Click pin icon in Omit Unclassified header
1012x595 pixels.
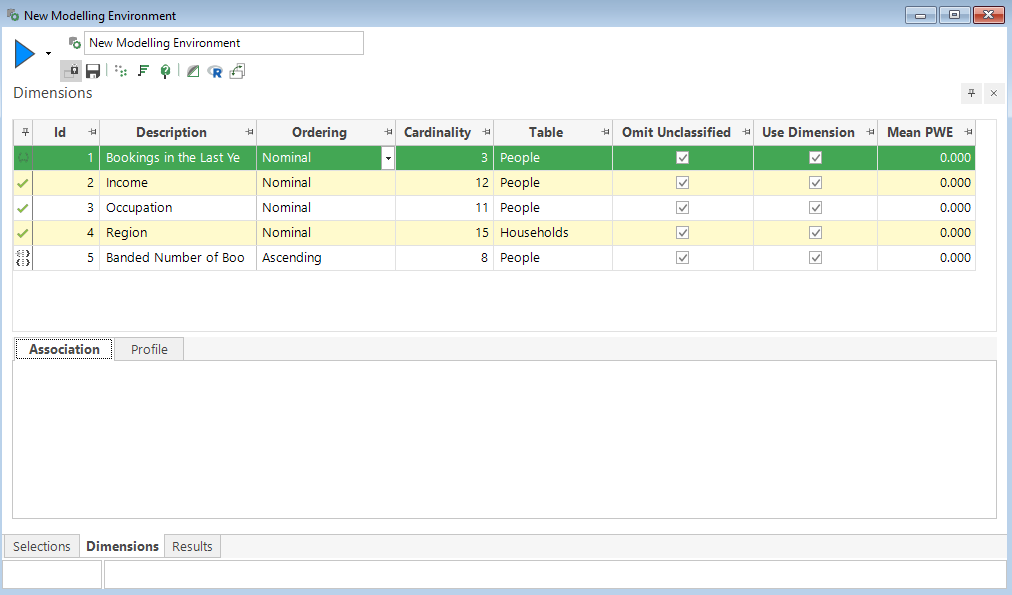747,132
